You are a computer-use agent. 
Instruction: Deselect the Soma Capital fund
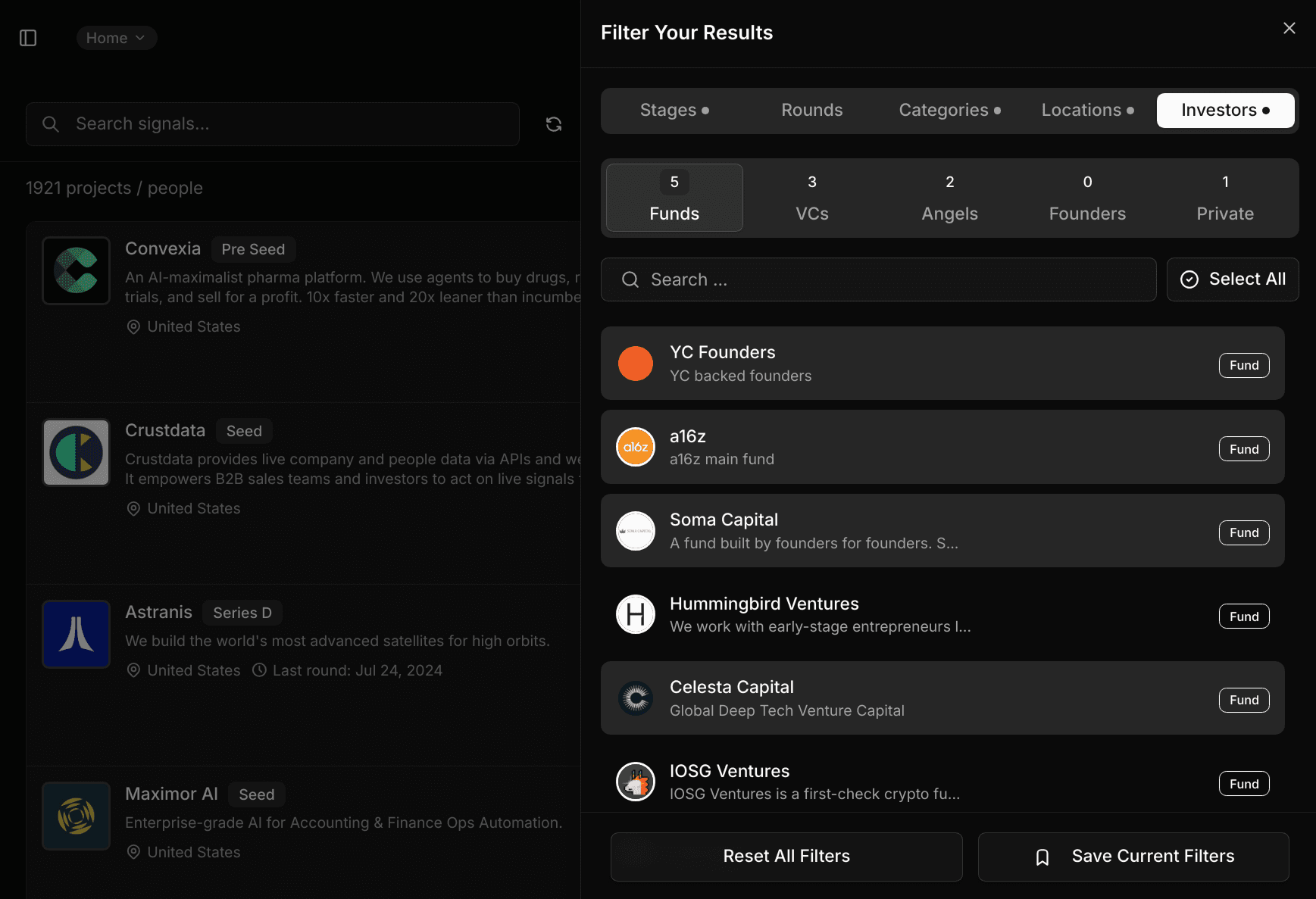[942, 531]
